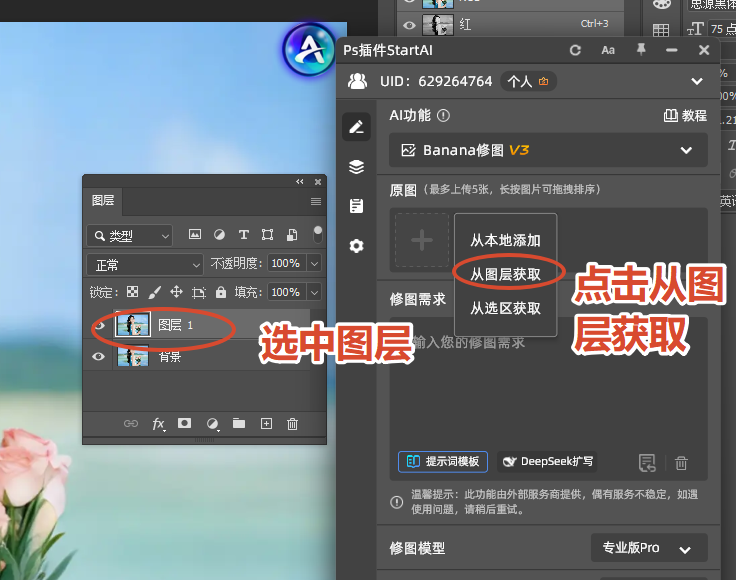736x580 pixels.
Task: Switch to the 图层 tab
Action: point(103,201)
